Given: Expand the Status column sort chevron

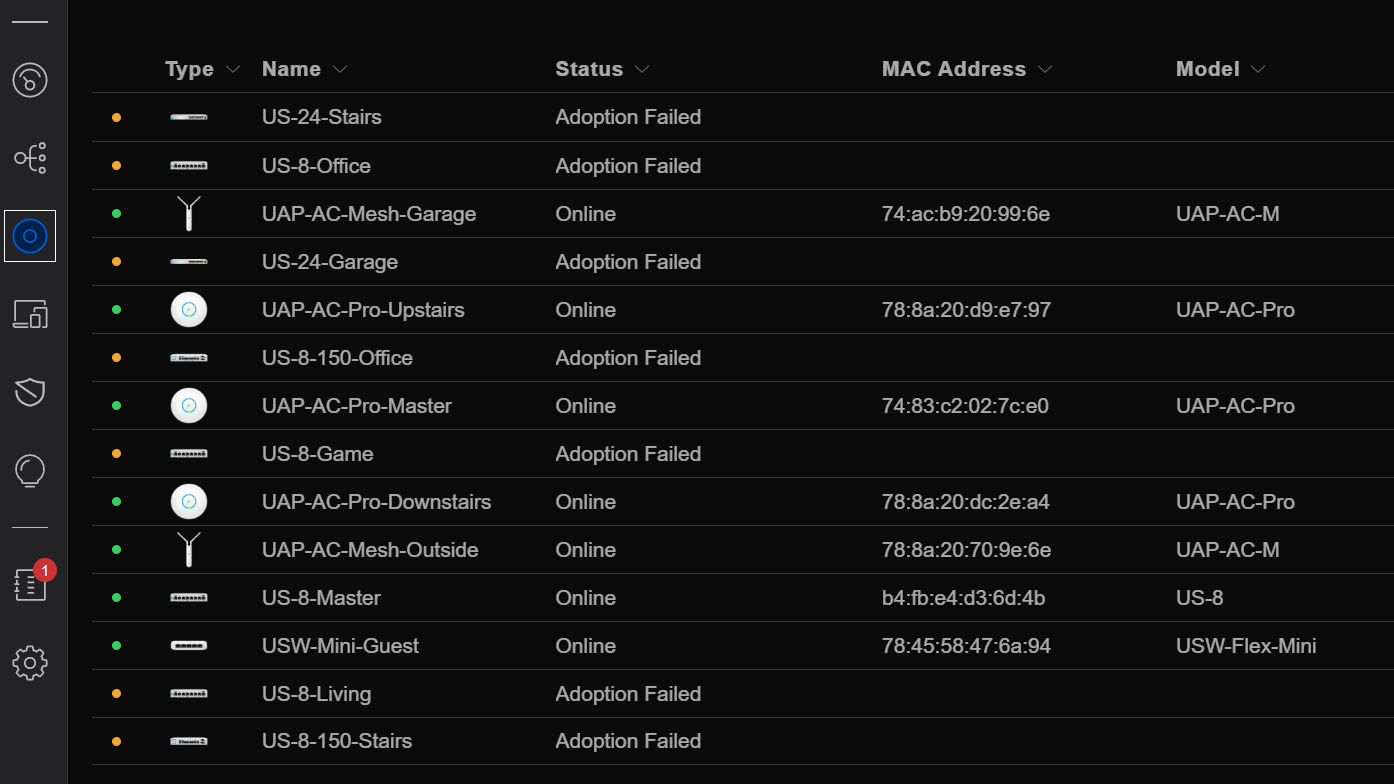Looking at the screenshot, I should [x=642, y=69].
